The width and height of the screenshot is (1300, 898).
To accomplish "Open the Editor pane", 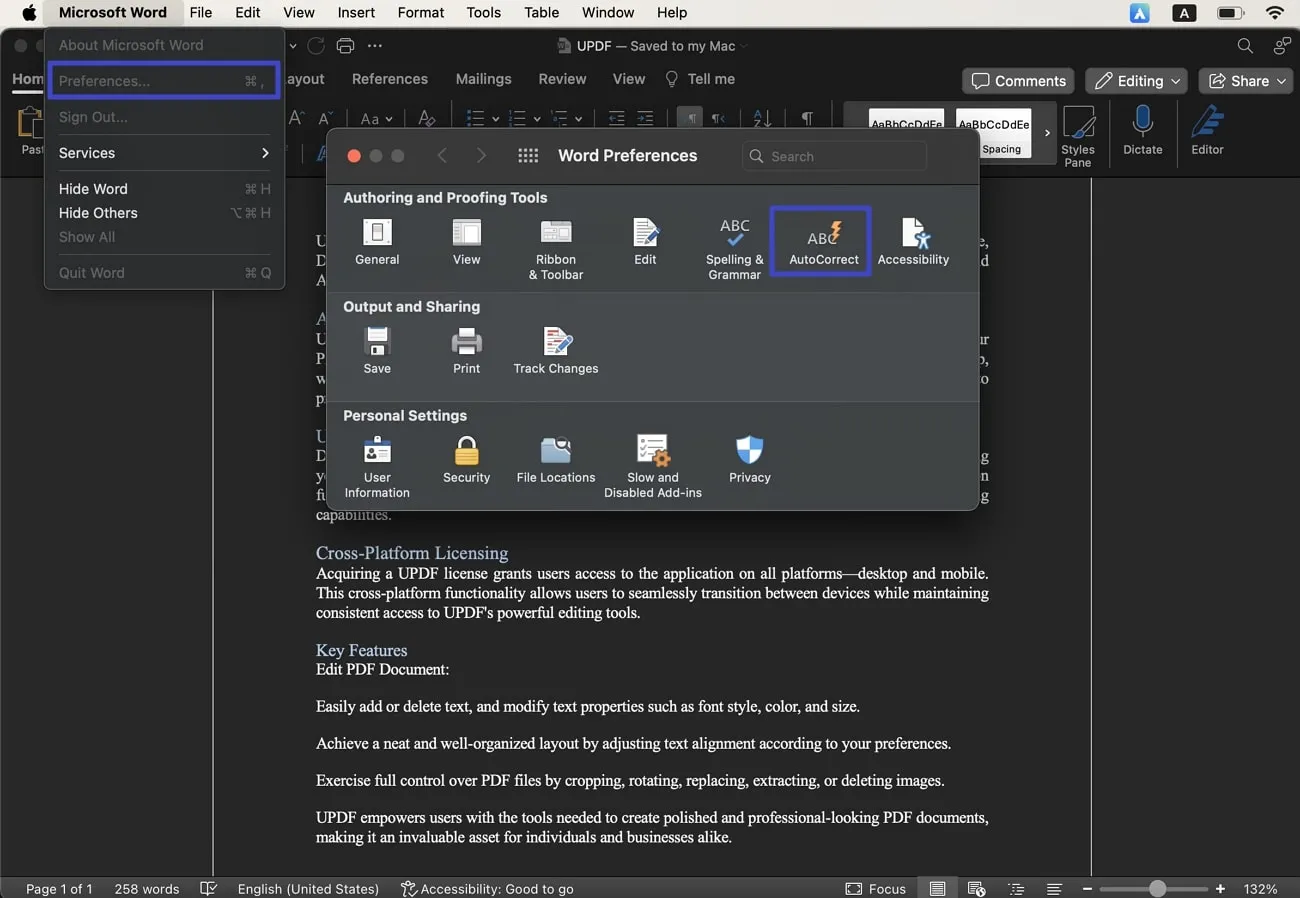I will click(1207, 130).
